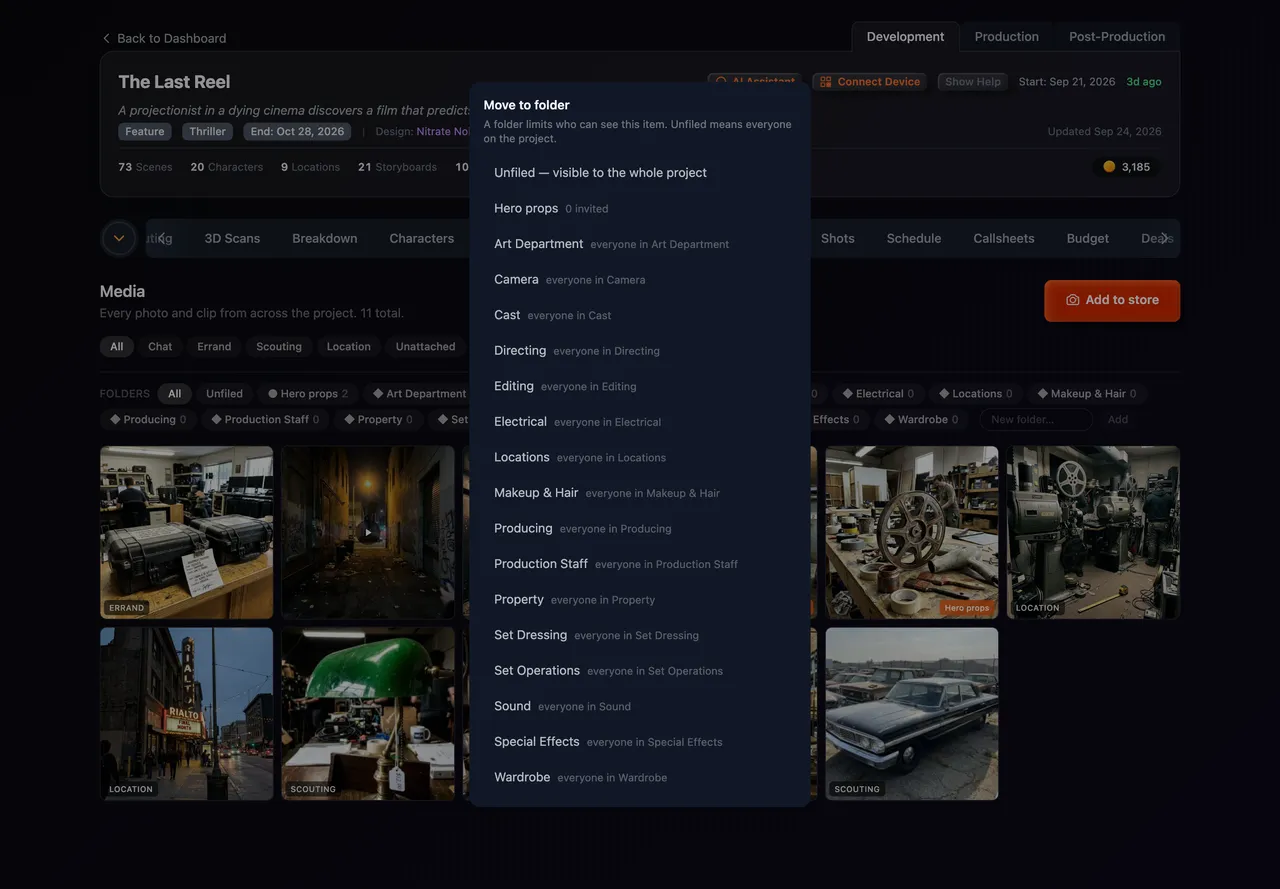Click the Connect Device icon

(826, 82)
